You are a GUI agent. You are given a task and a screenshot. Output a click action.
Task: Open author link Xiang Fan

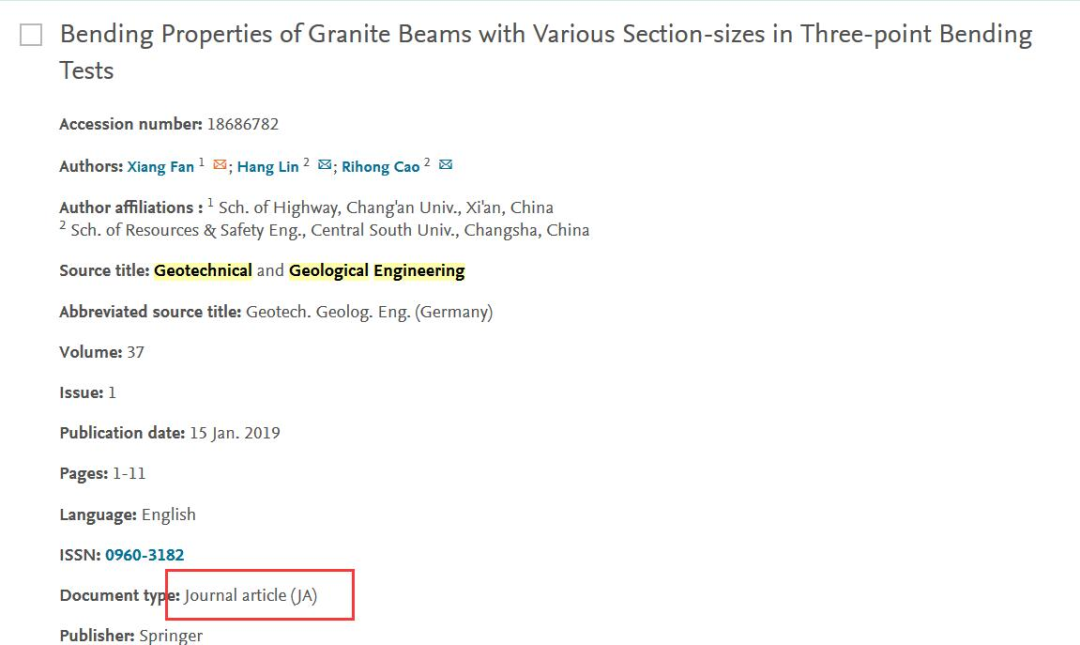tap(160, 167)
